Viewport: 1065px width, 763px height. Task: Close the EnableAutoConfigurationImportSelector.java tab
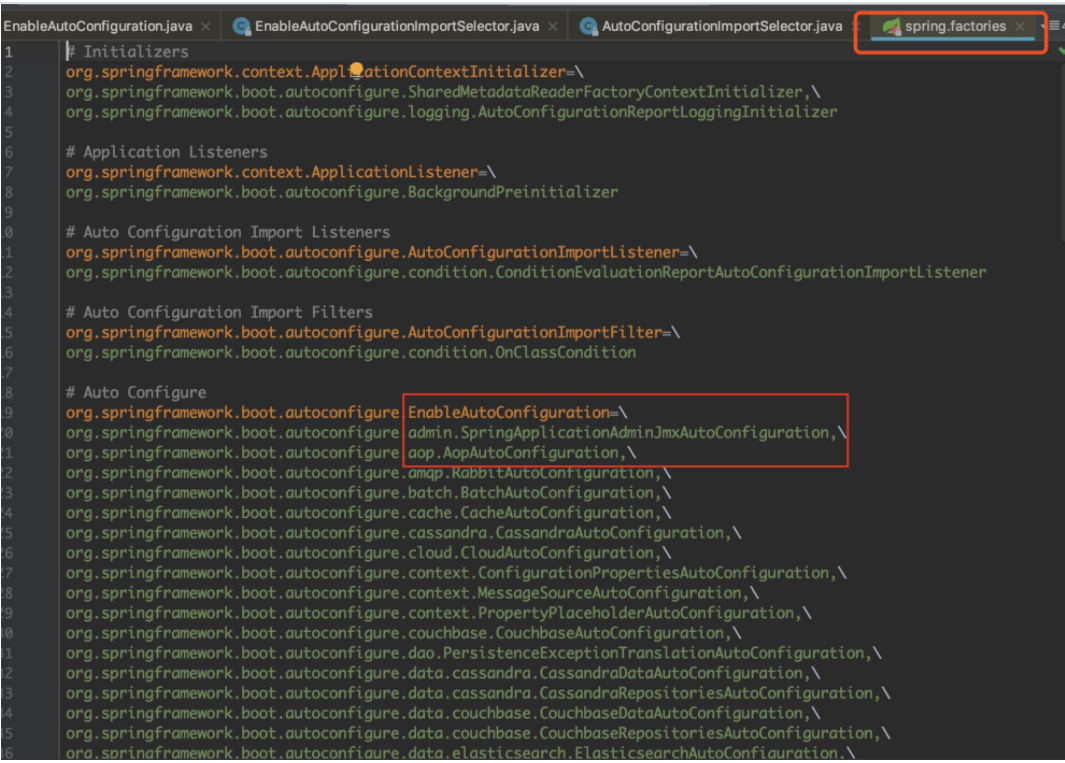(553, 26)
